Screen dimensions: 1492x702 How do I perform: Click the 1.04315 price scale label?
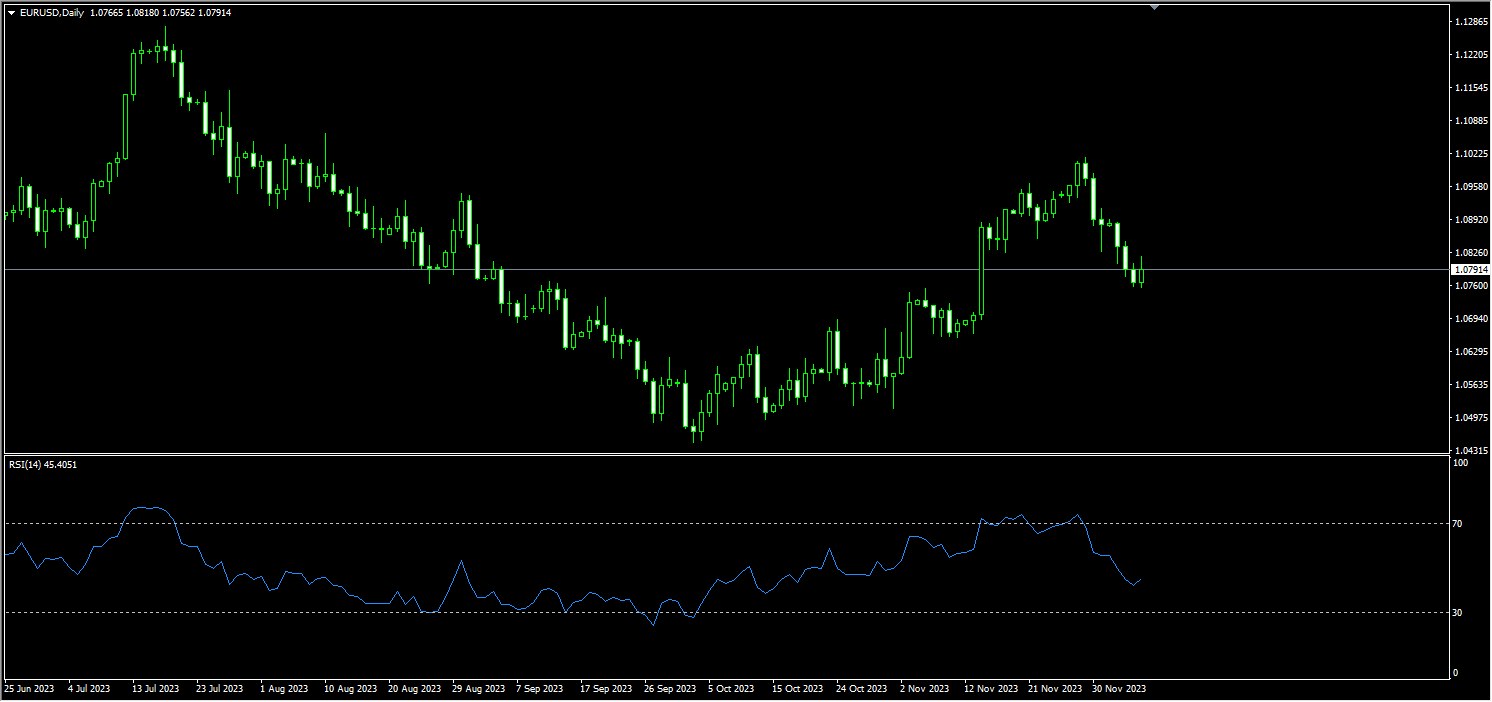click(x=1470, y=450)
